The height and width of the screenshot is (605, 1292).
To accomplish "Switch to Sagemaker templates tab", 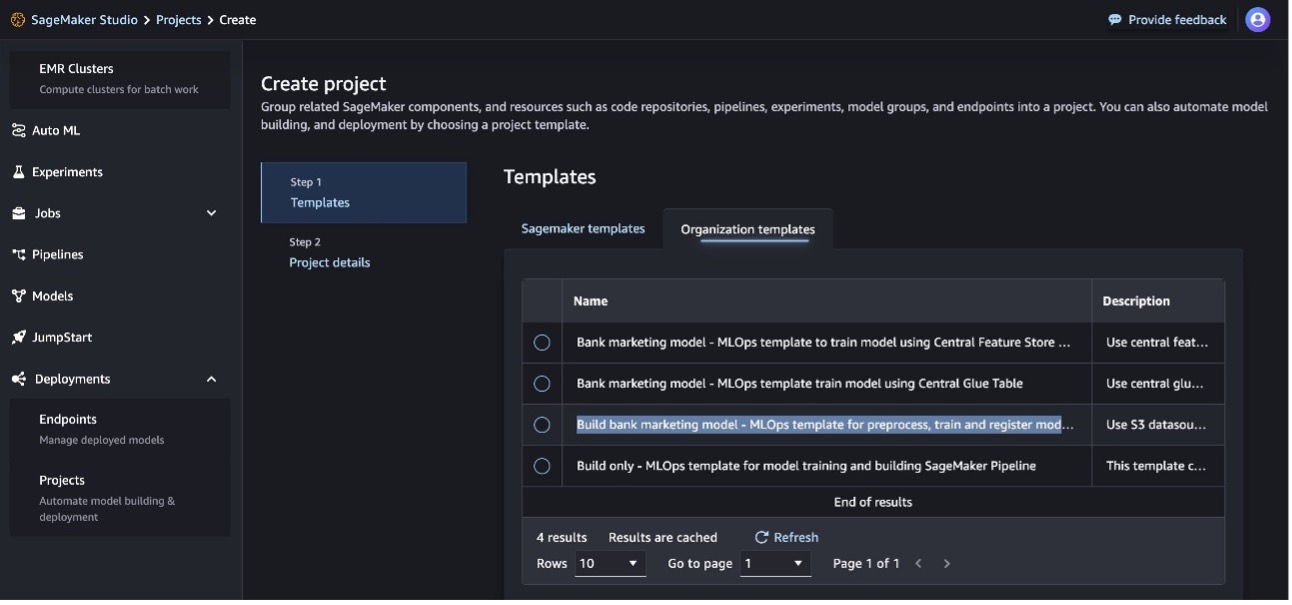I will tap(583, 229).
